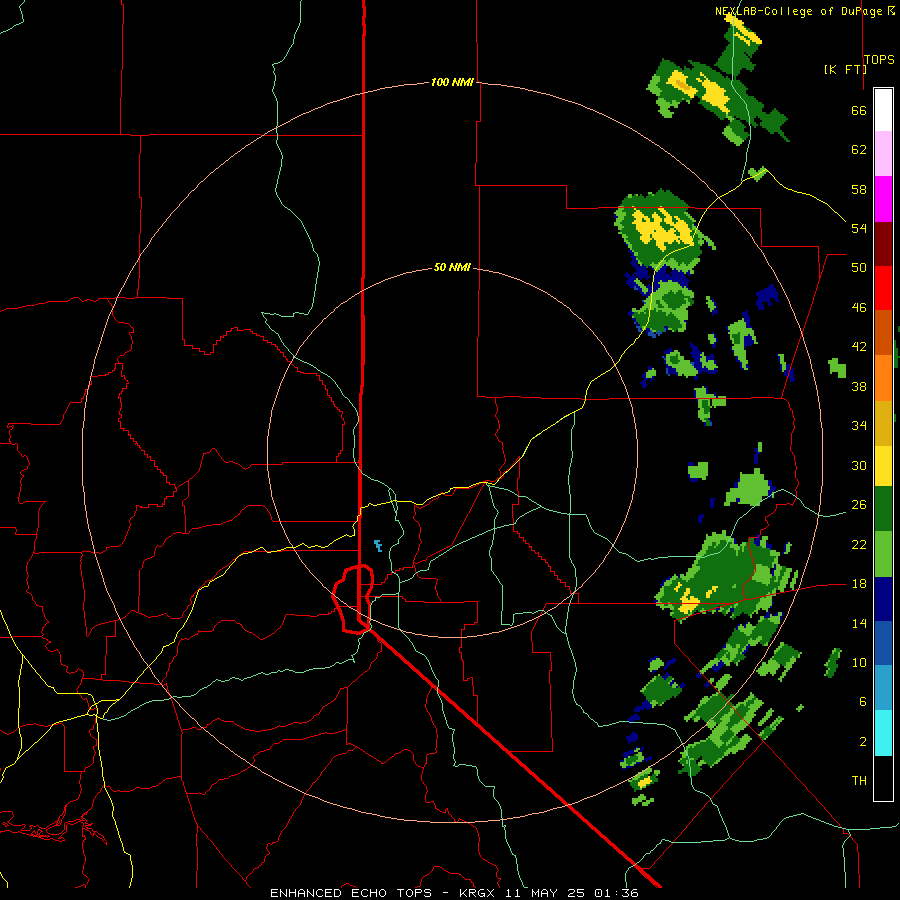
Task: Click the yellow 30 K FT legend swatch
Action: tap(883, 466)
